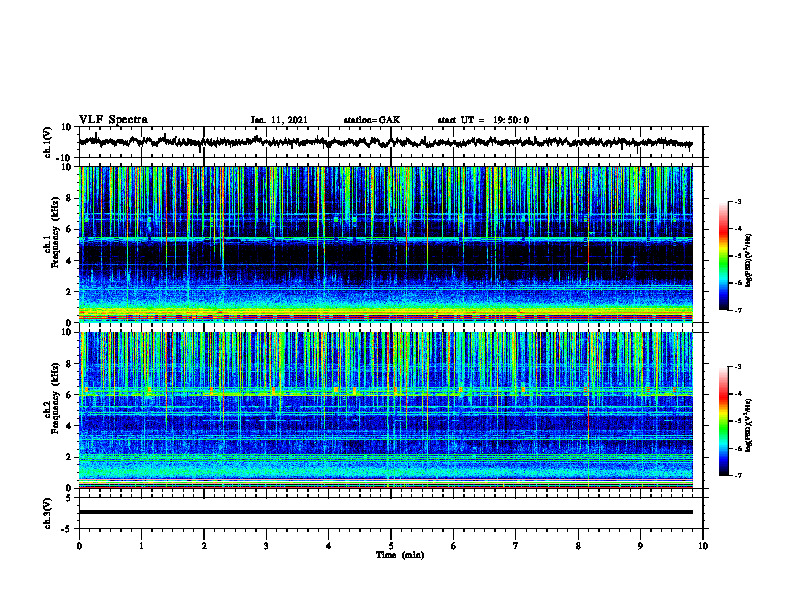The image size is (792, 612).
Task: Click time axis tick label "1"
Action: coord(141,546)
